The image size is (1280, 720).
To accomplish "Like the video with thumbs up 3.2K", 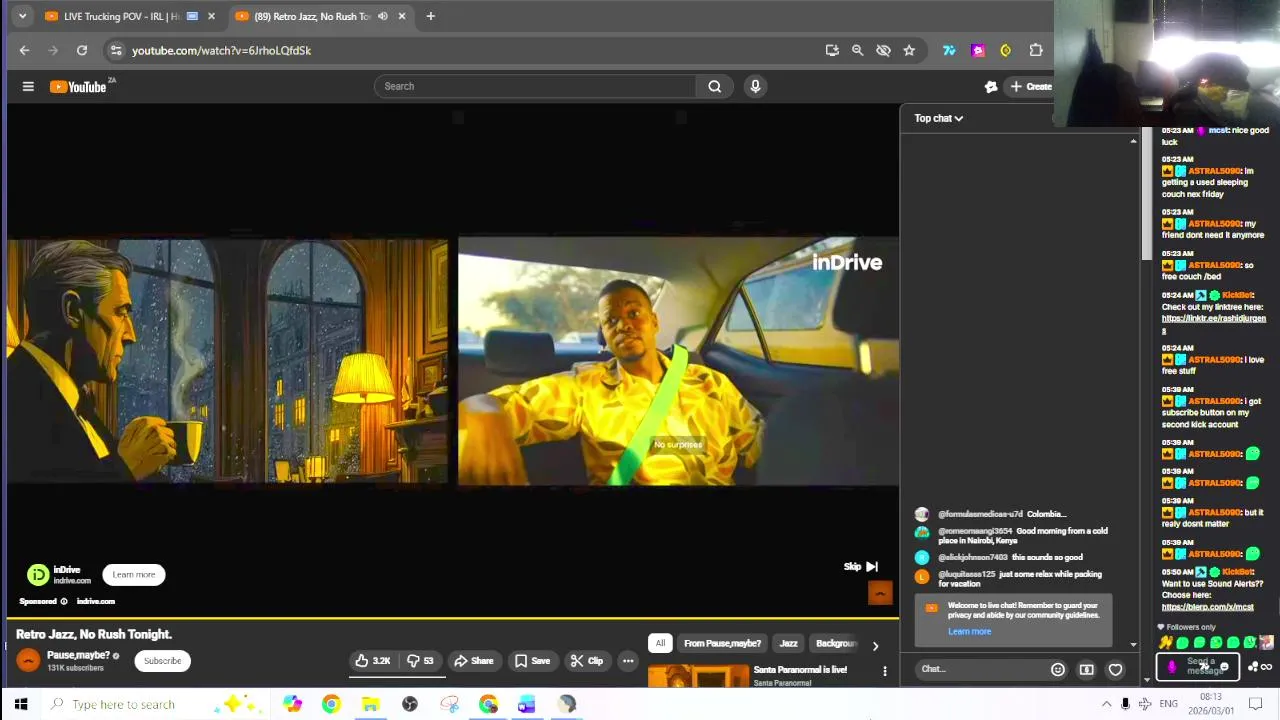I will [x=372, y=661].
